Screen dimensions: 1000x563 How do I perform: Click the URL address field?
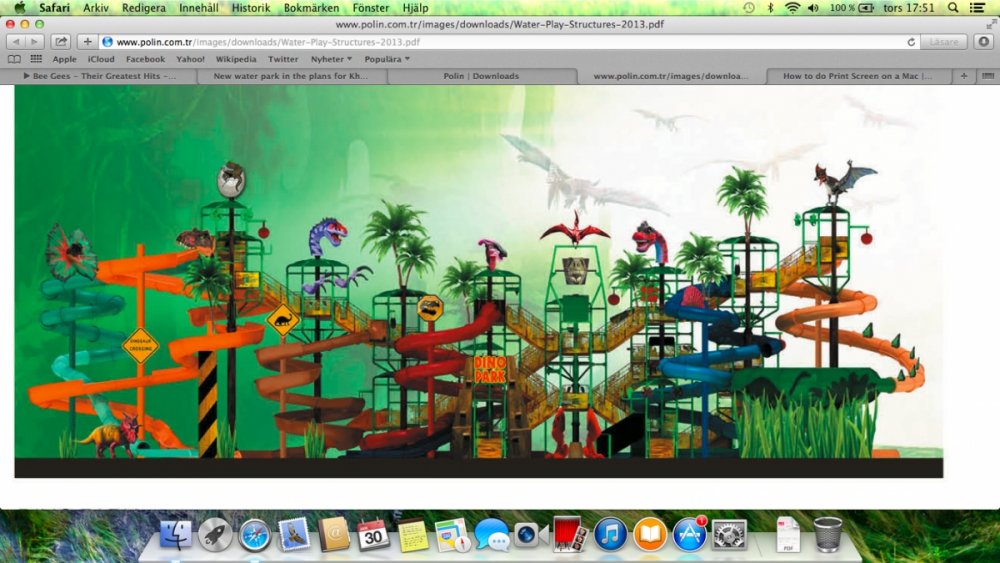[500, 42]
